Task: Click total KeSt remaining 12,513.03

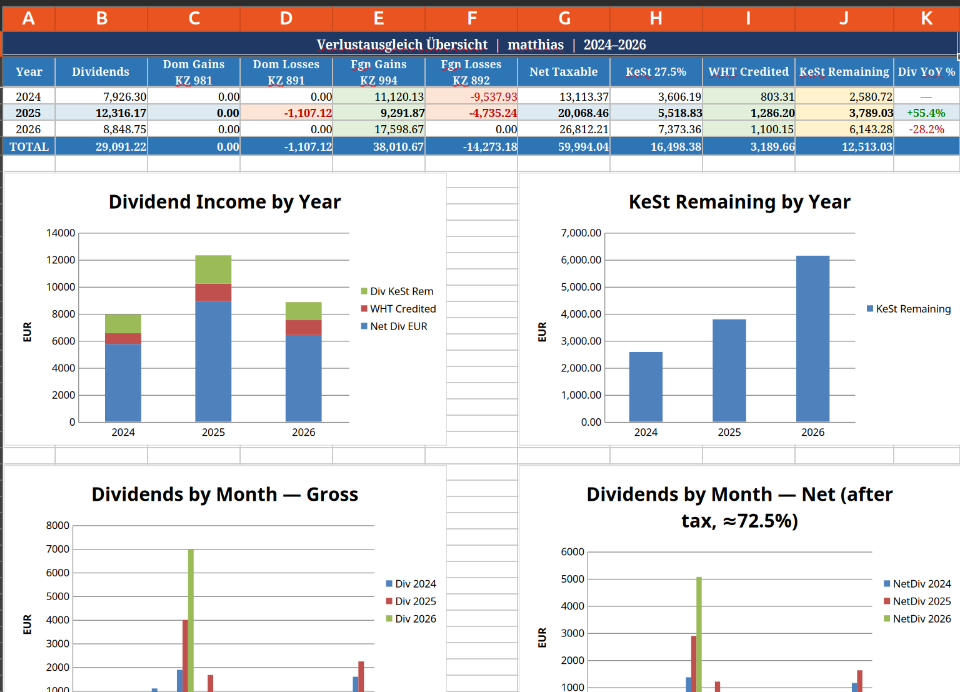Action: pos(844,146)
